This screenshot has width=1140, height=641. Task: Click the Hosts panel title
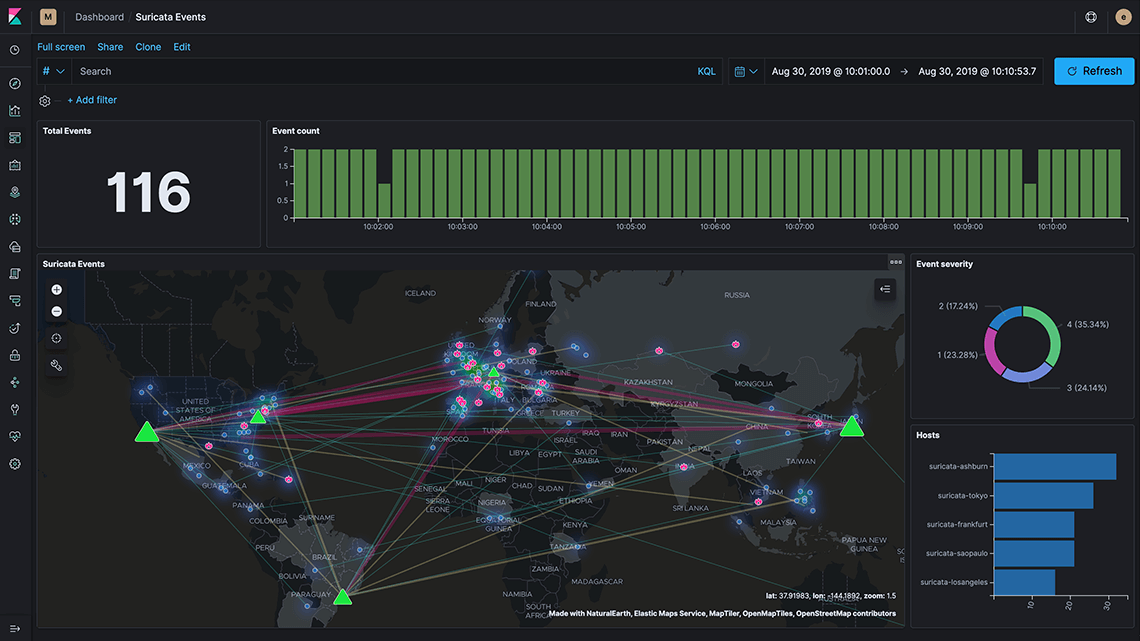[928, 435]
